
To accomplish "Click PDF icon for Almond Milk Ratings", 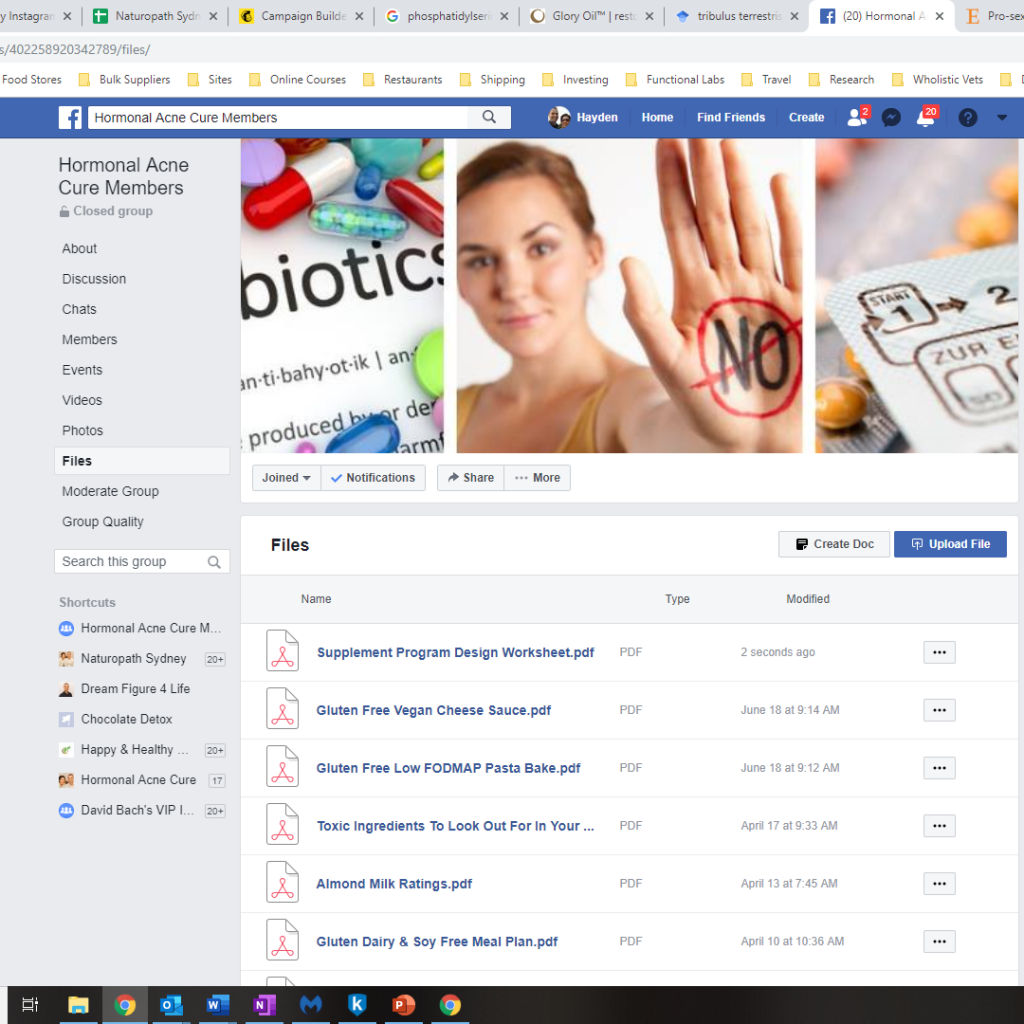I will click(282, 884).
